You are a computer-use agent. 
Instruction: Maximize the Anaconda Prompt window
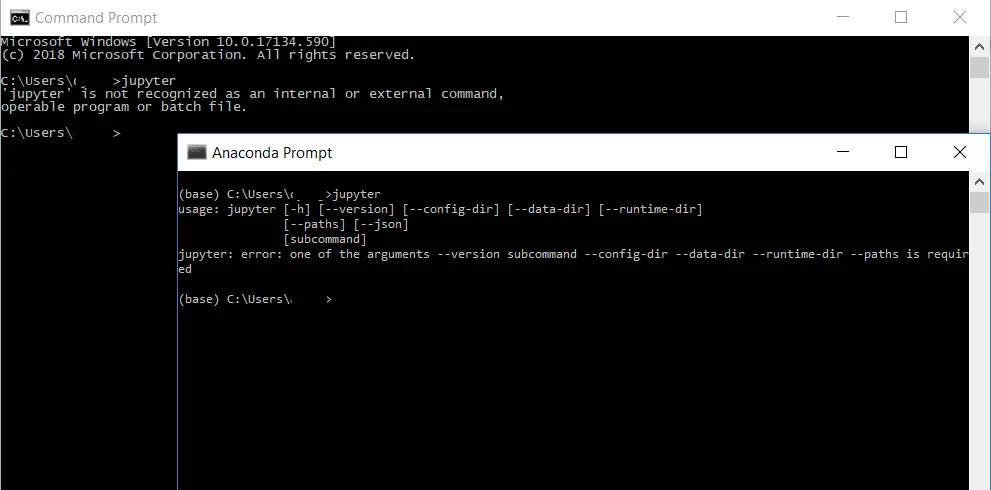[x=901, y=152]
